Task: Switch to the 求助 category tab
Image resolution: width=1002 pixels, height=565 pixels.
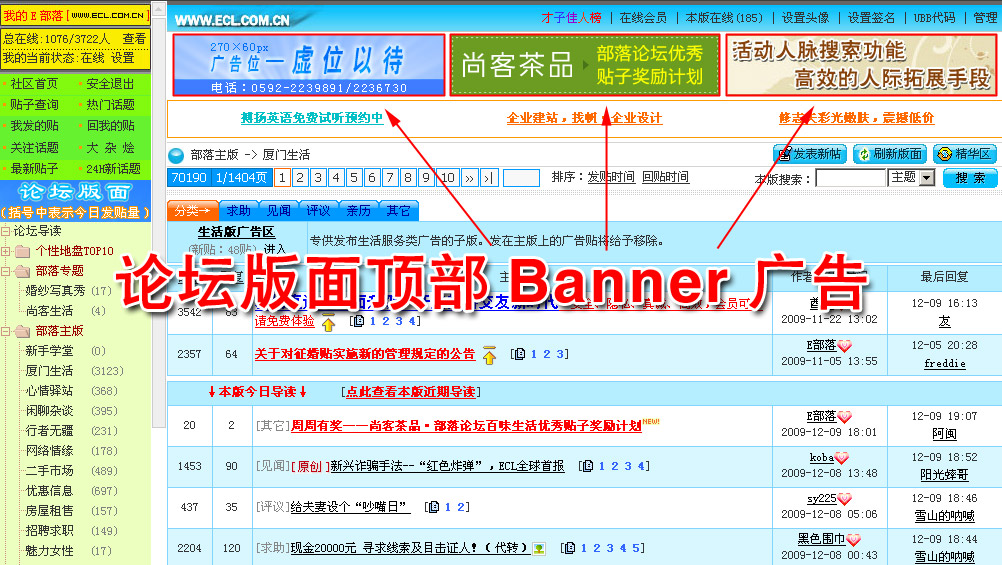Action: point(238,211)
